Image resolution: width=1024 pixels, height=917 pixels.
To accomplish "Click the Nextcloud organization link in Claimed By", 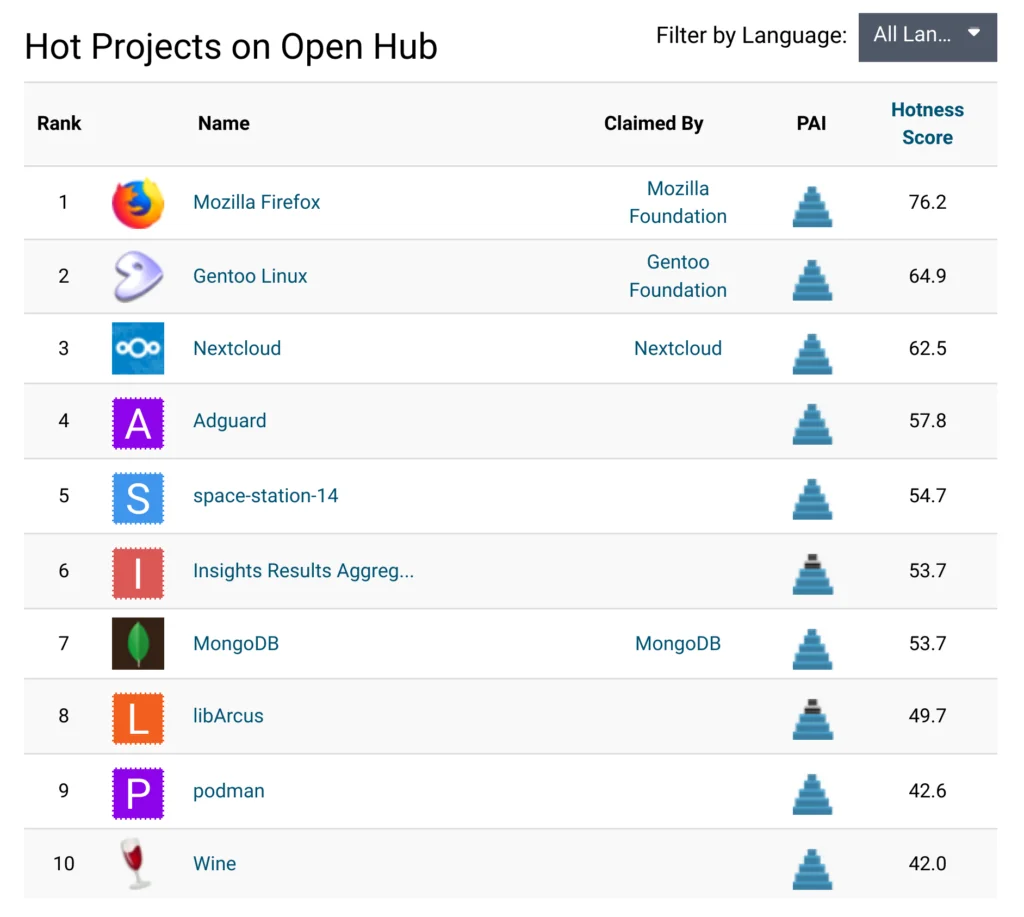I will [678, 349].
